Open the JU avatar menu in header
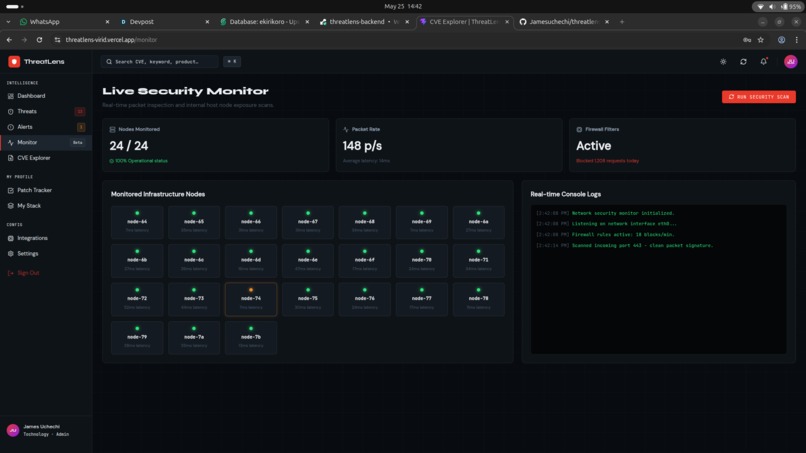Viewport: 806px width, 453px height. click(791, 62)
